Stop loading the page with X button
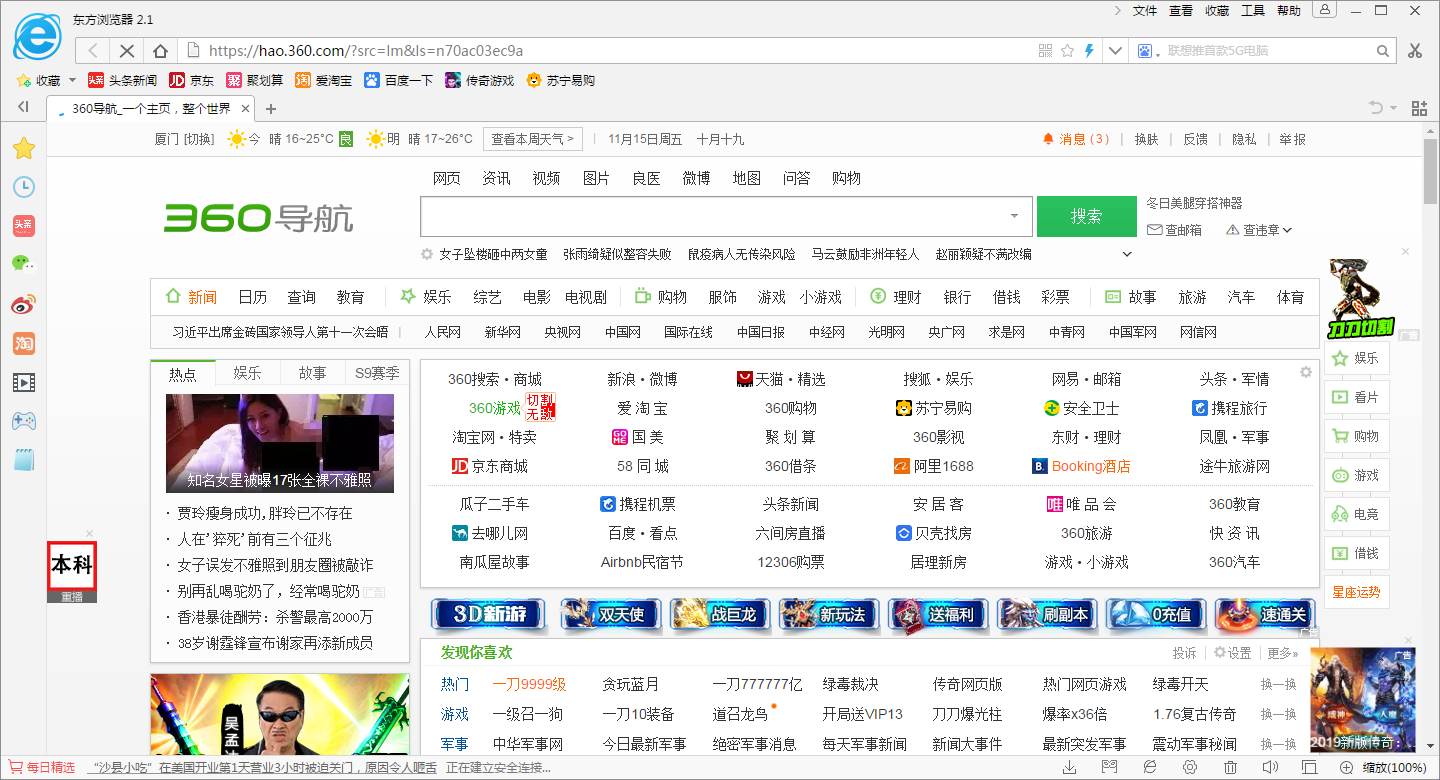This screenshot has width=1440, height=780. pos(126,51)
